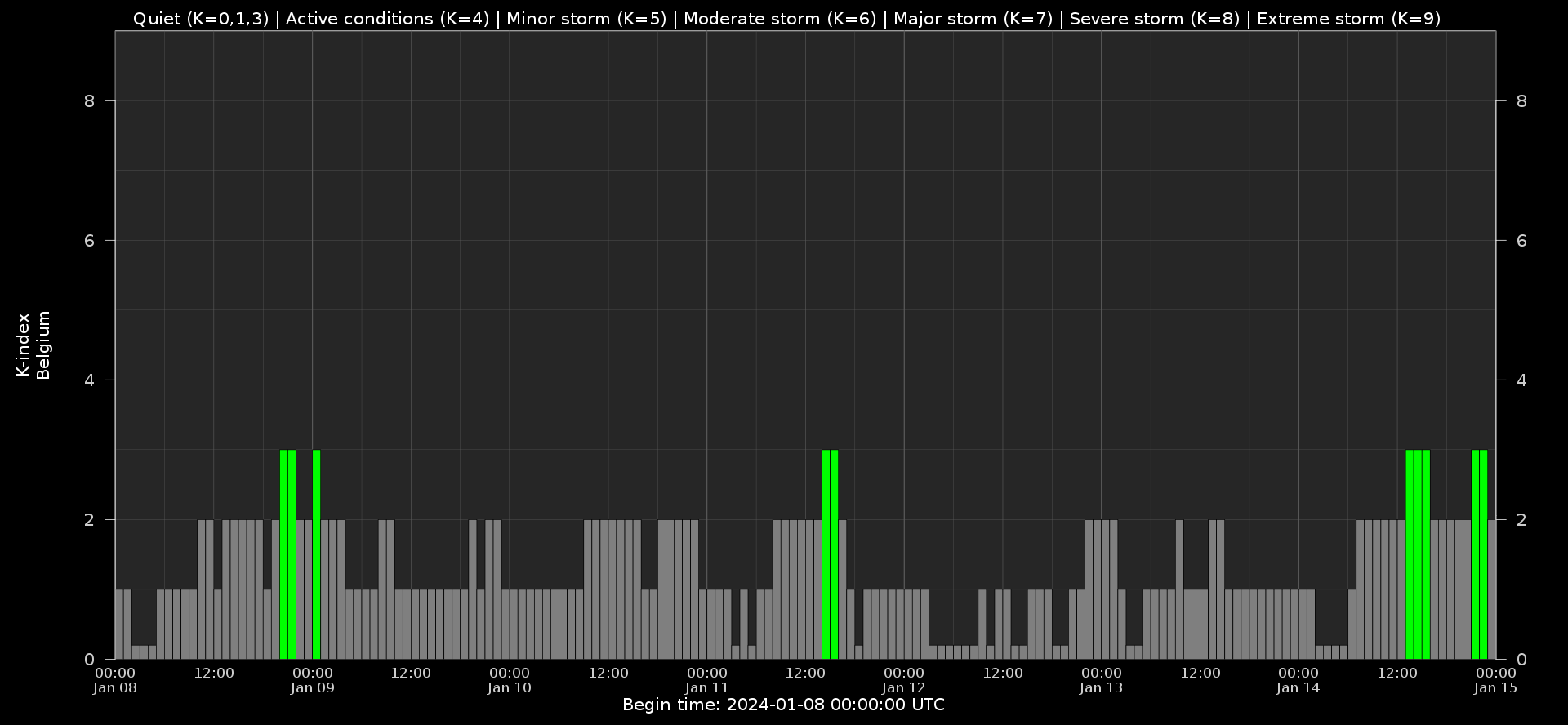Click the first green K=3 bar before Jan 09
This screenshot has height=725, width=1568.
[284, 554]
